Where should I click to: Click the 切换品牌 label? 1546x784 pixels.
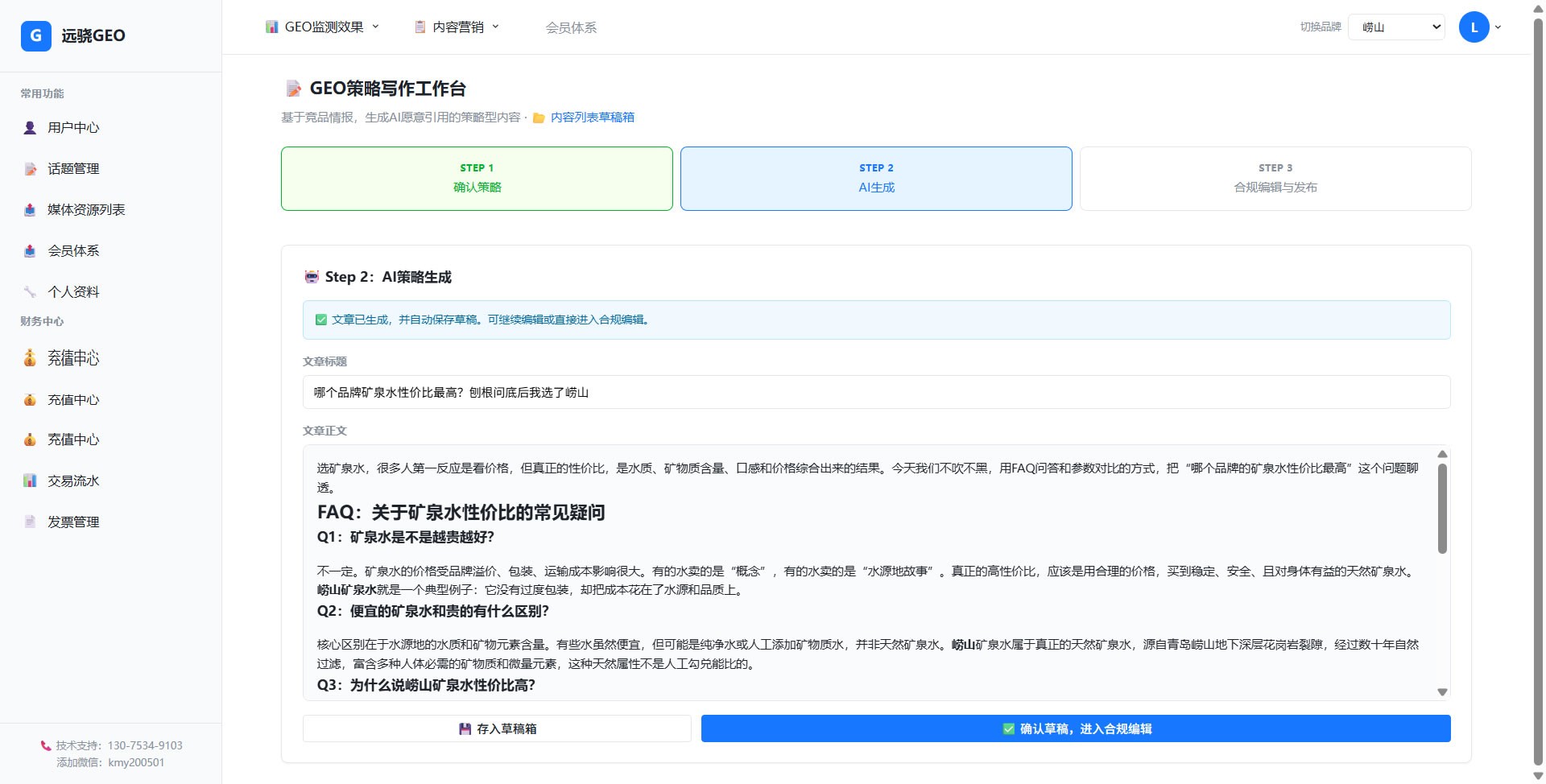pyautogui.click(x=1321, y=27)
